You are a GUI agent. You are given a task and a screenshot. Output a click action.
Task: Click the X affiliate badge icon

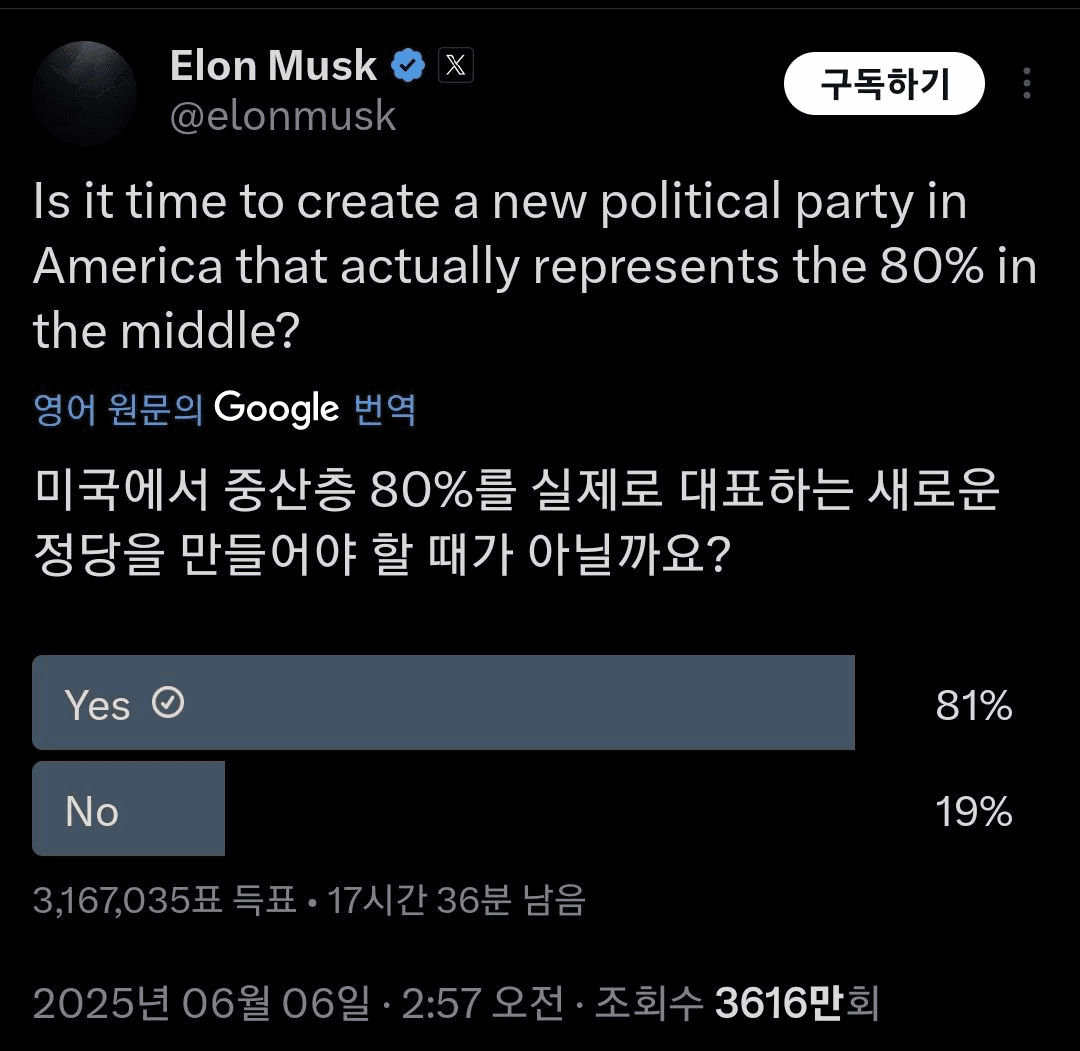[455, 66]
